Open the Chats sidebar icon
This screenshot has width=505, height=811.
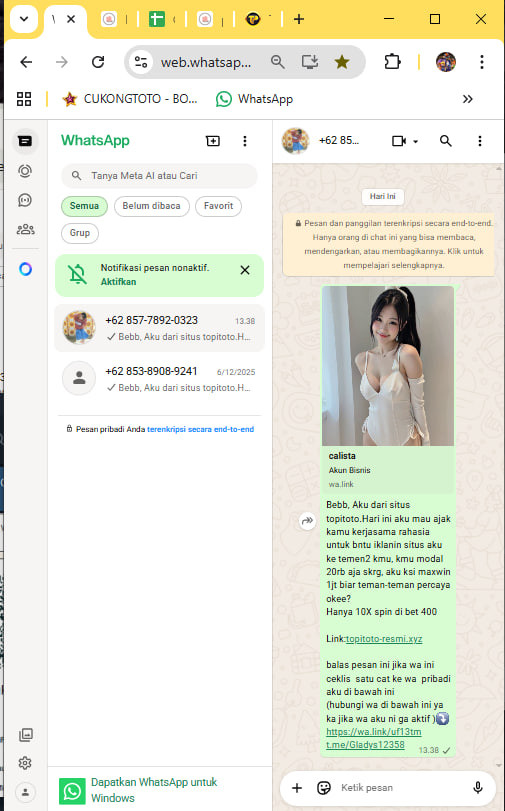click(x=25, y=141)
